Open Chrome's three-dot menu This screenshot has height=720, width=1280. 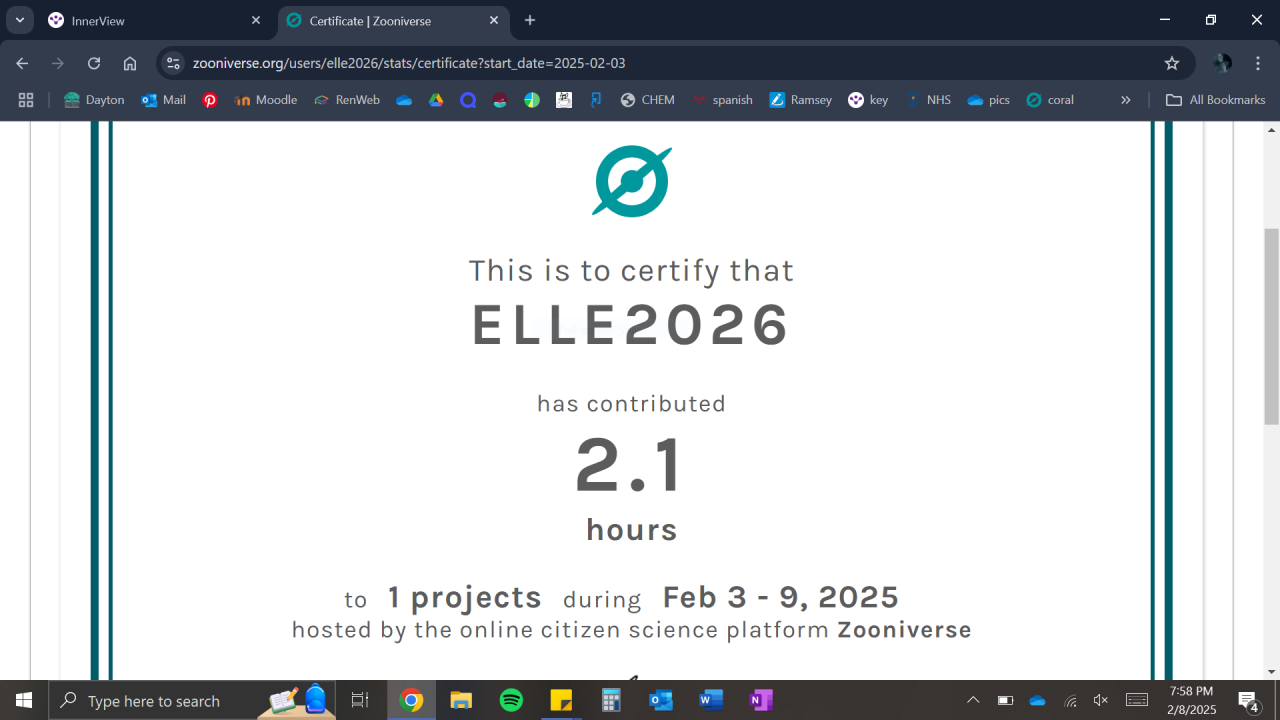coord(1258,63)
